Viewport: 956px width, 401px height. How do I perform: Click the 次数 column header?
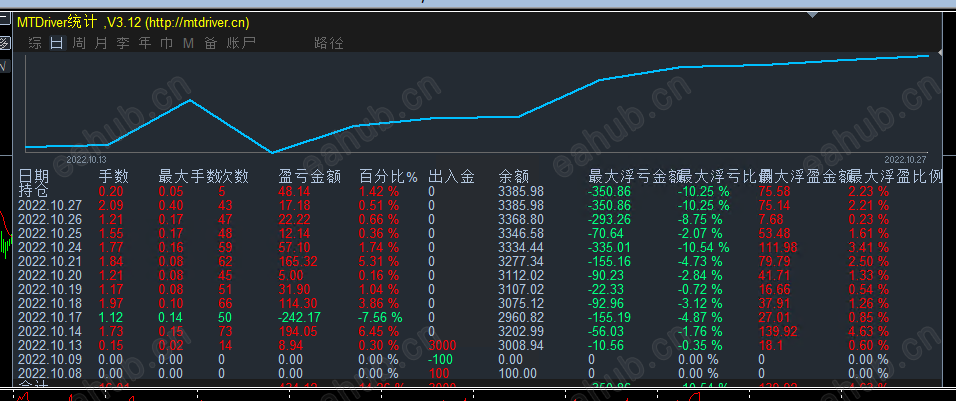click(x=234, y=177)
